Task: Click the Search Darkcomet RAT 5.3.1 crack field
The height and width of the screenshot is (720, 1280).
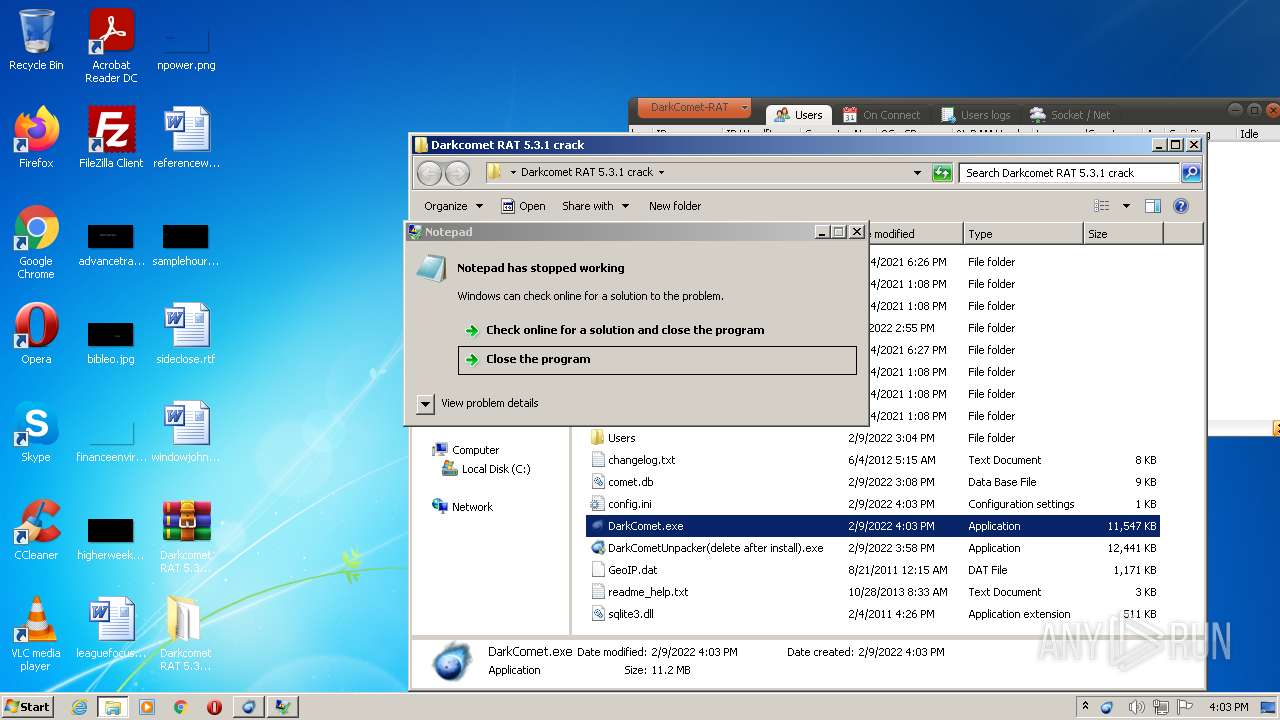Action: [1068, 173]
